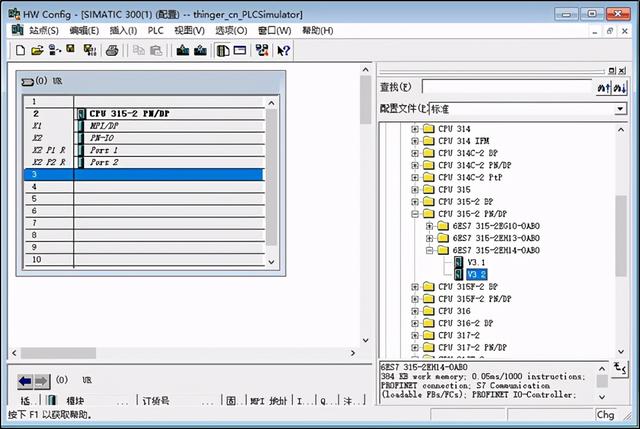Screen dimensions: 640x429
Task: Click the Download to Module icon
Action: click(183, 50)
